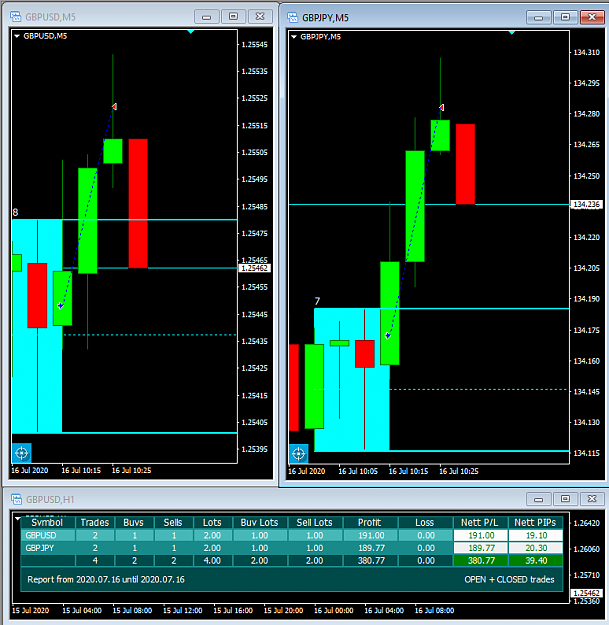Click chart shift marker atop GBPJPY,M5 chart
This screenshot has width=609, height=625.
512,32
